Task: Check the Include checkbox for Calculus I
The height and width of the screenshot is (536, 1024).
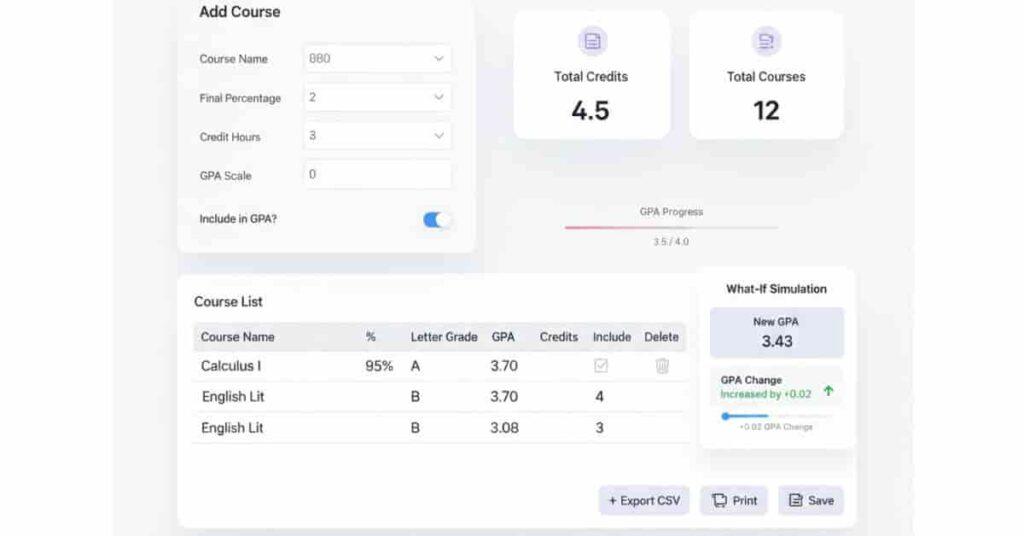Action: (x=601, y=366)
